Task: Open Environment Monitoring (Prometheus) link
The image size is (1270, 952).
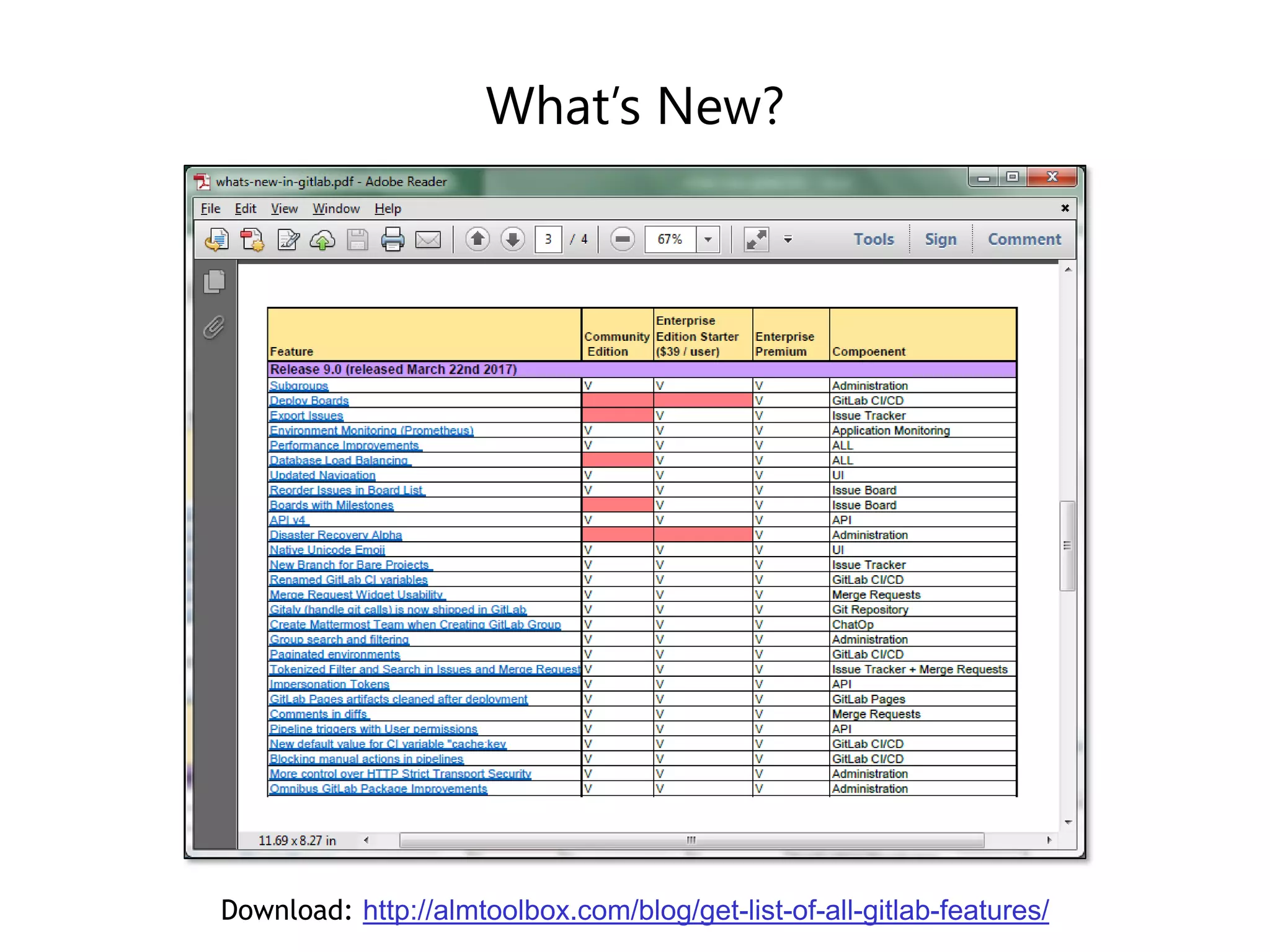Action: (x=371, y=430)
